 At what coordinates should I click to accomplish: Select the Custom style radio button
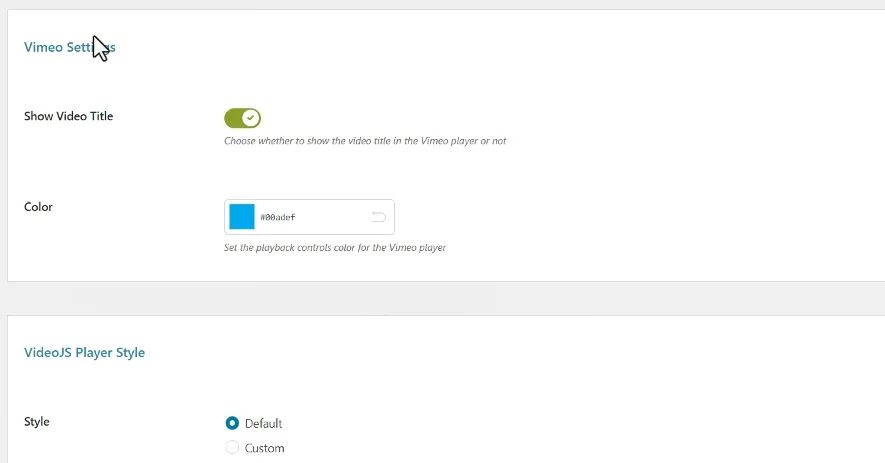[233, 448]
